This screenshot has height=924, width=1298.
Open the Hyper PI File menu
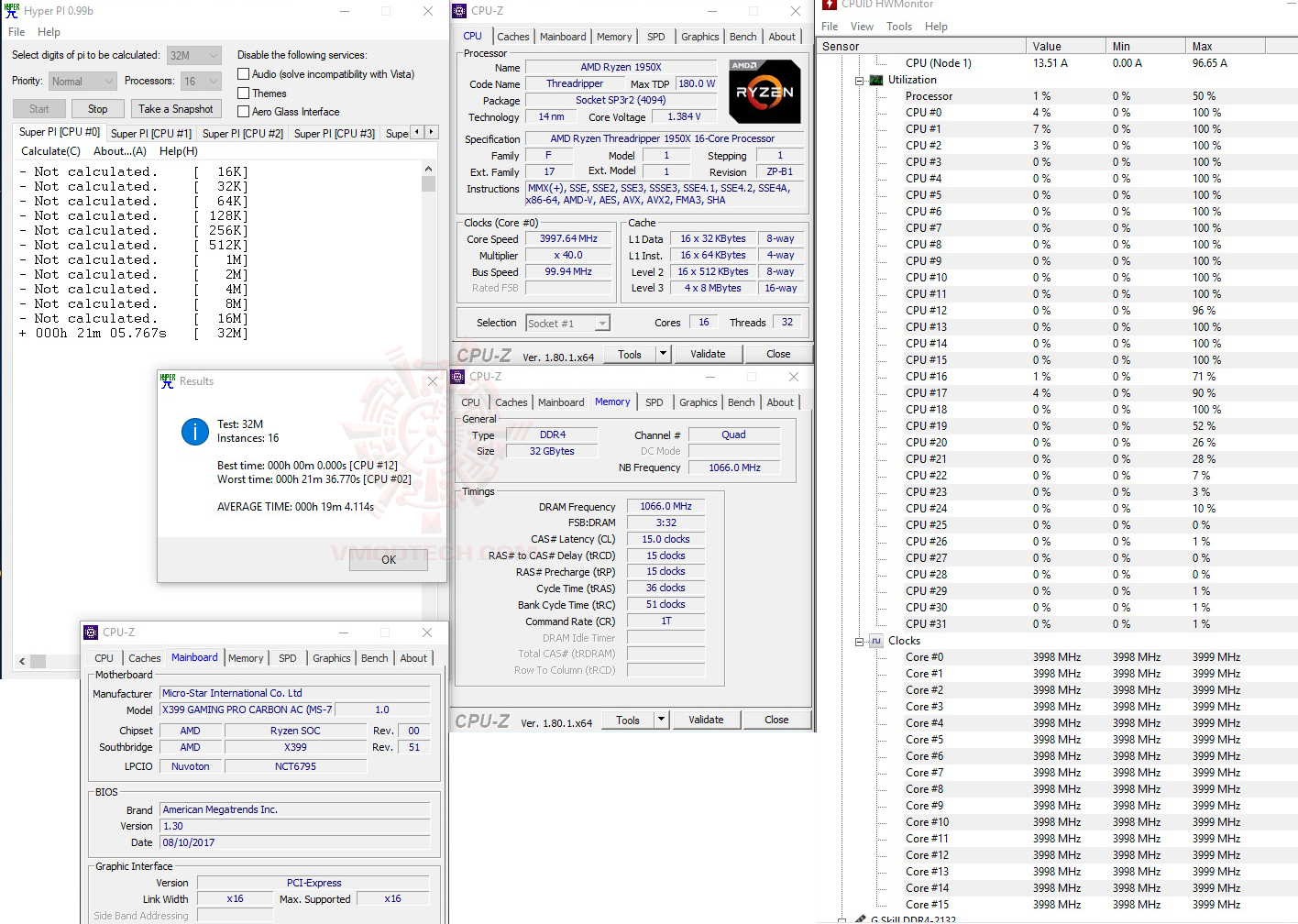(x=16, y=32)
